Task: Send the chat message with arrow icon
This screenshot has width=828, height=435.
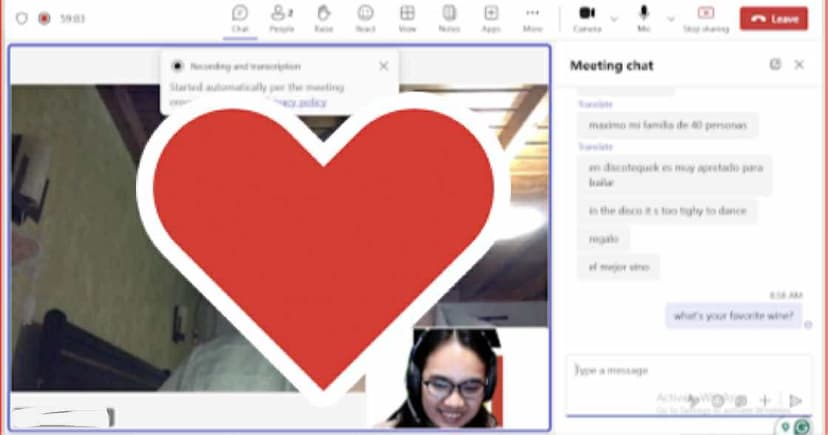Action: tap(796, 401)
